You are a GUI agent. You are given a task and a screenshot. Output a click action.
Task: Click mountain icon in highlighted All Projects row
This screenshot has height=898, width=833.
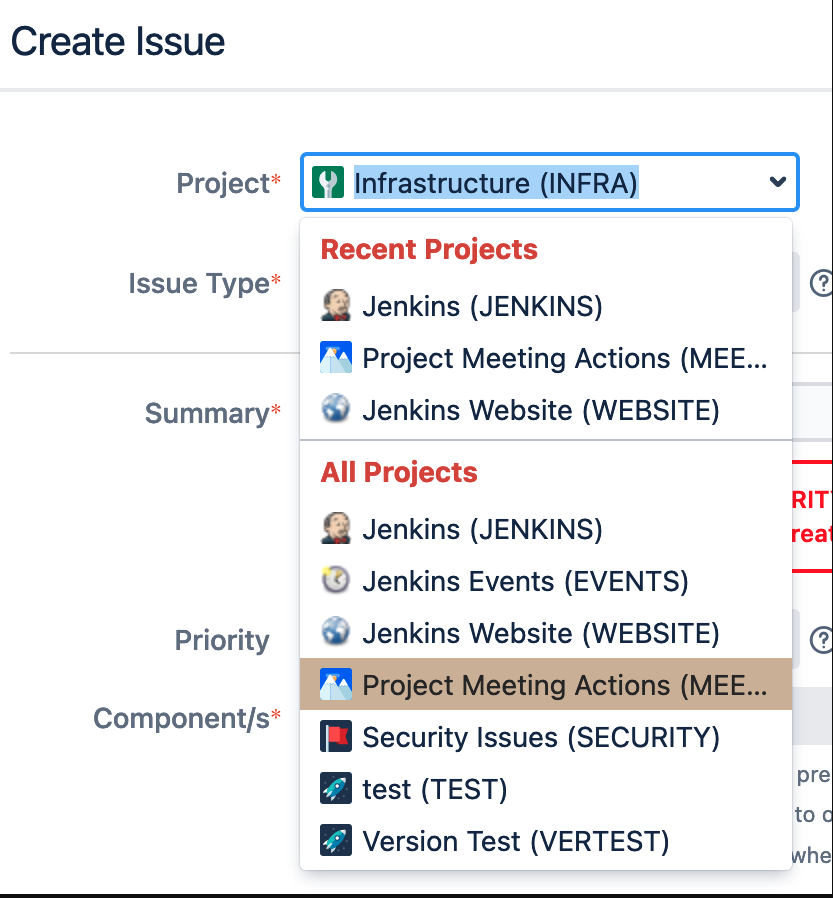pyautogui.click(x=336, y=684)
